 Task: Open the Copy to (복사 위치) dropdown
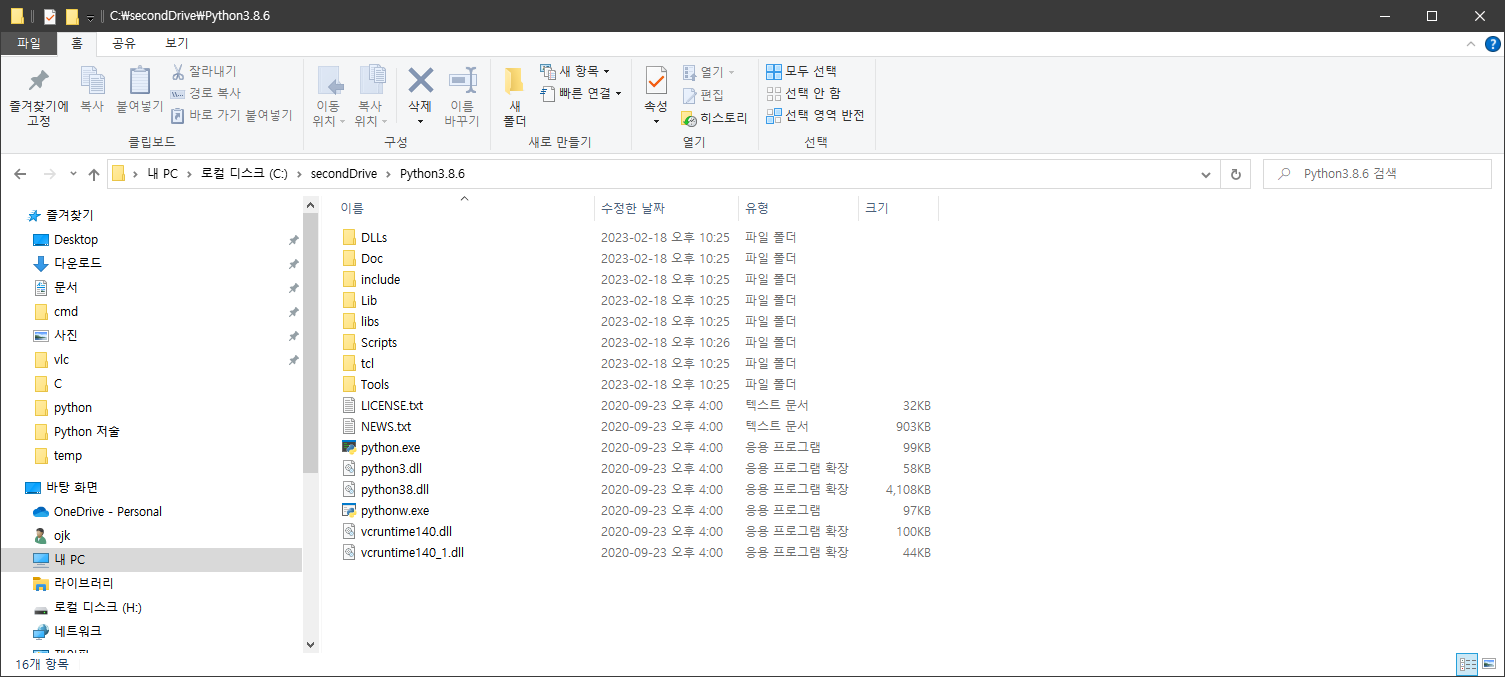371,96
